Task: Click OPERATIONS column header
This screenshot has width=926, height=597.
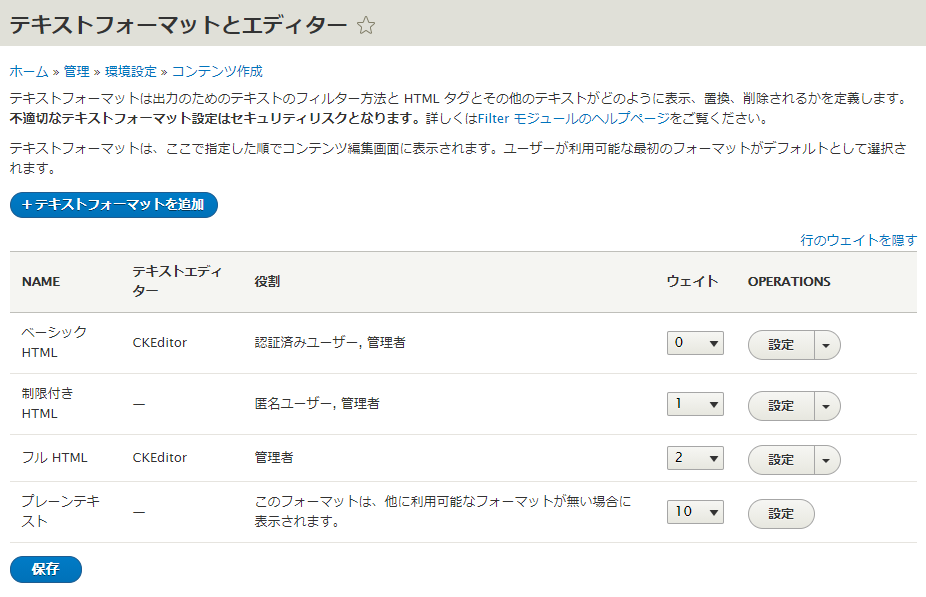Action: (x=789, y=282)
